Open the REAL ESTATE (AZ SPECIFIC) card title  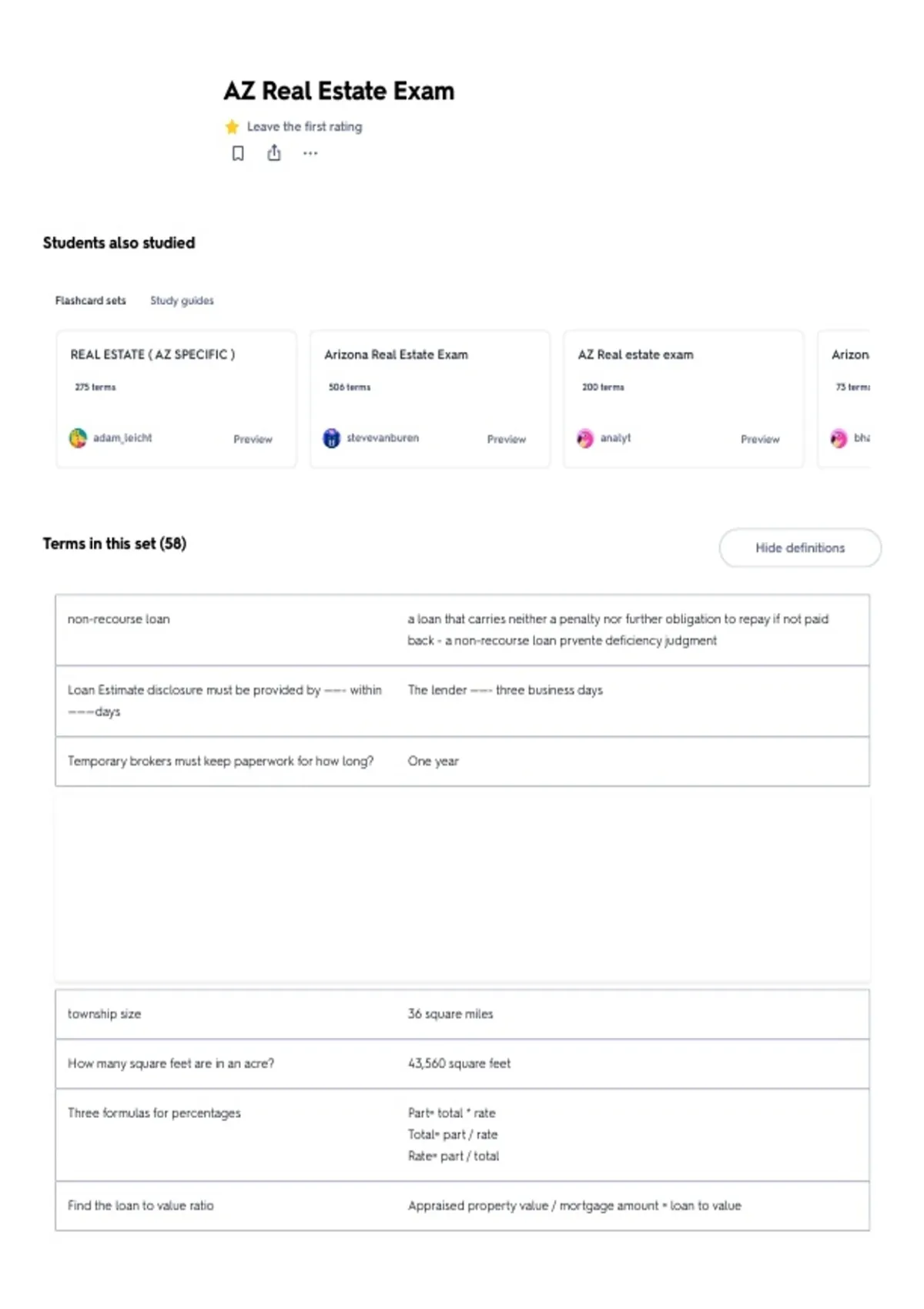point(152,354)
